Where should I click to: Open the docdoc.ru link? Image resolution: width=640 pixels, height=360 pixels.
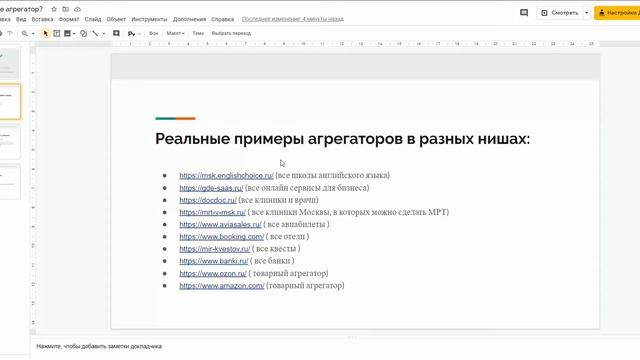coord(208,200)
